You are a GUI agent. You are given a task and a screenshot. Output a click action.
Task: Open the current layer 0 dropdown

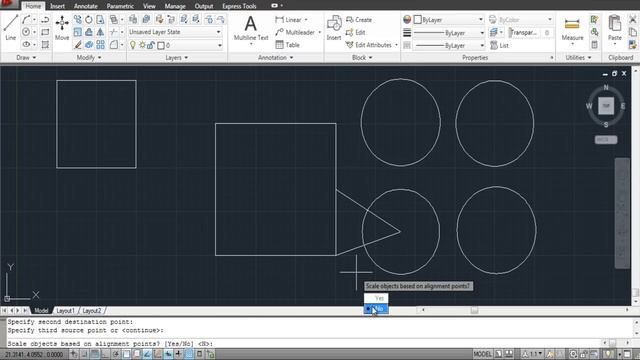coord(176,45)
